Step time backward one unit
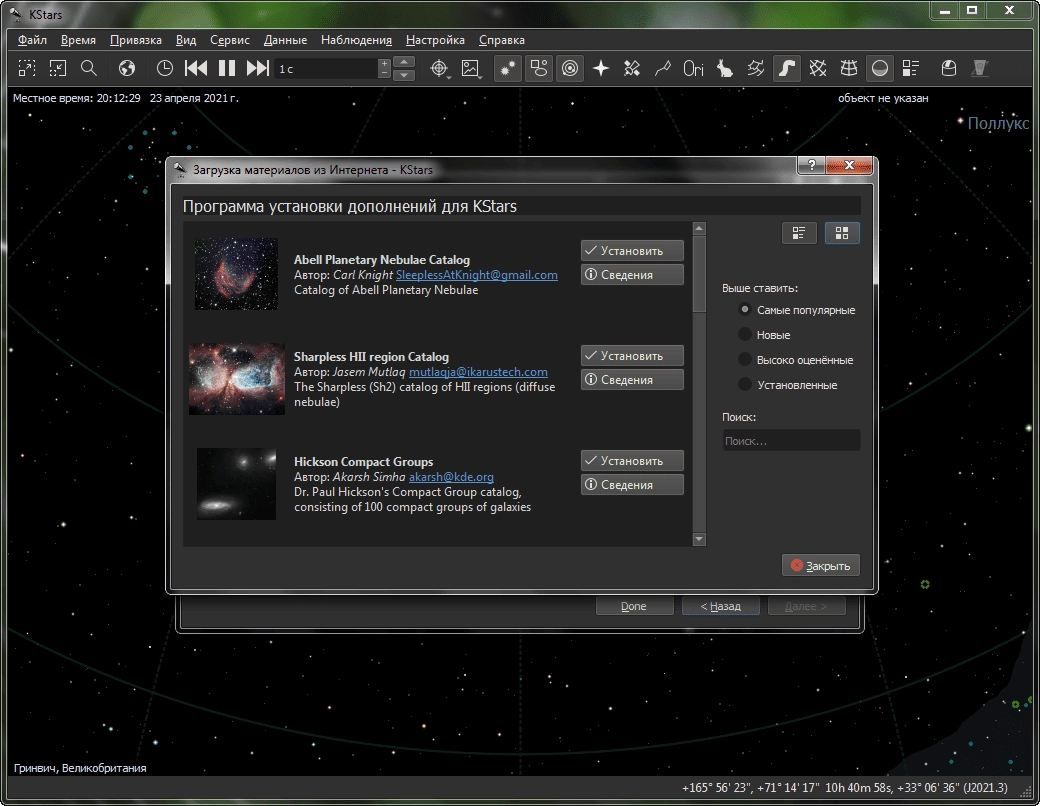The width and height of the screenshot is (1040, 806). point(196,68)
